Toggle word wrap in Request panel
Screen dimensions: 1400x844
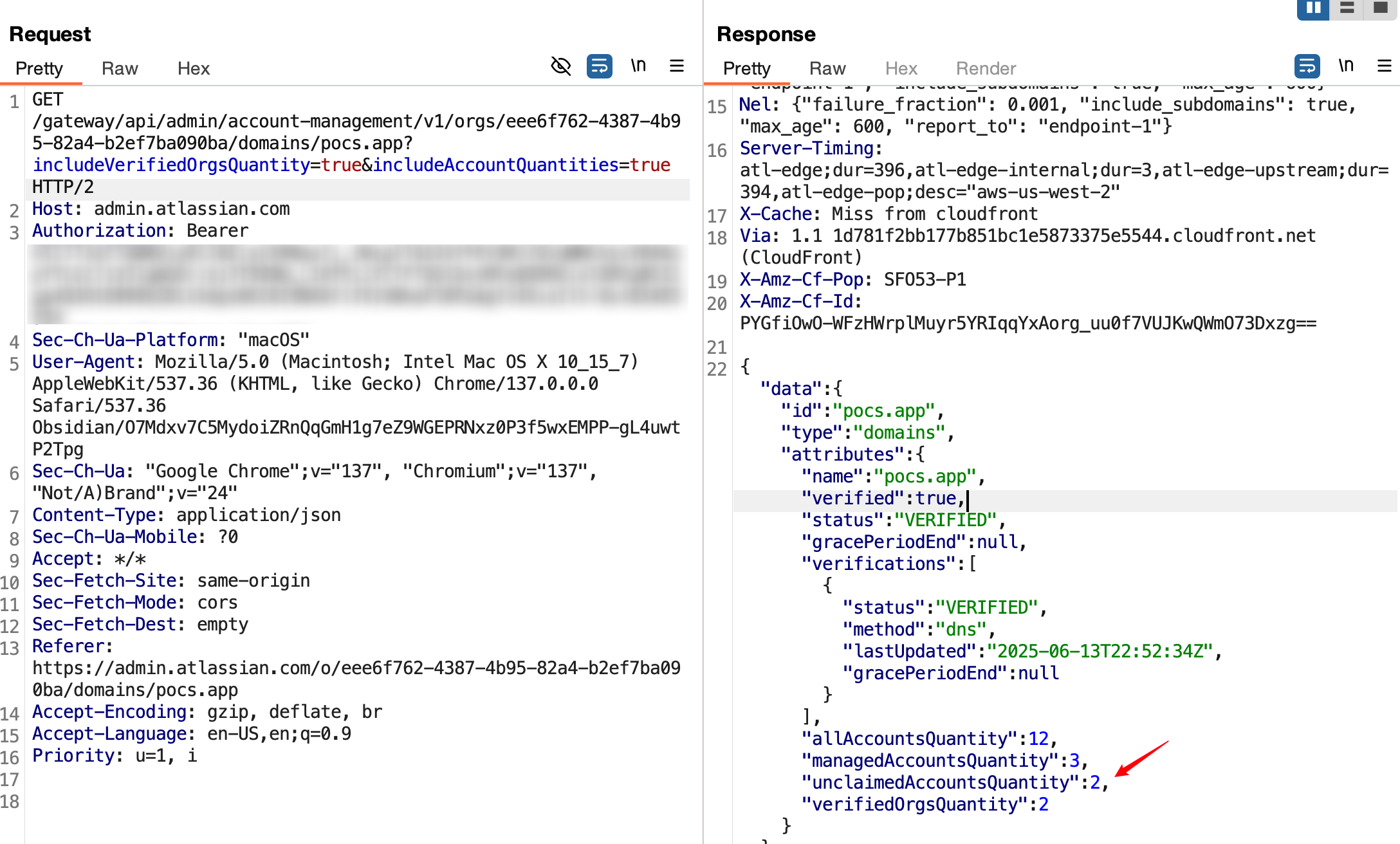point(599,66)
